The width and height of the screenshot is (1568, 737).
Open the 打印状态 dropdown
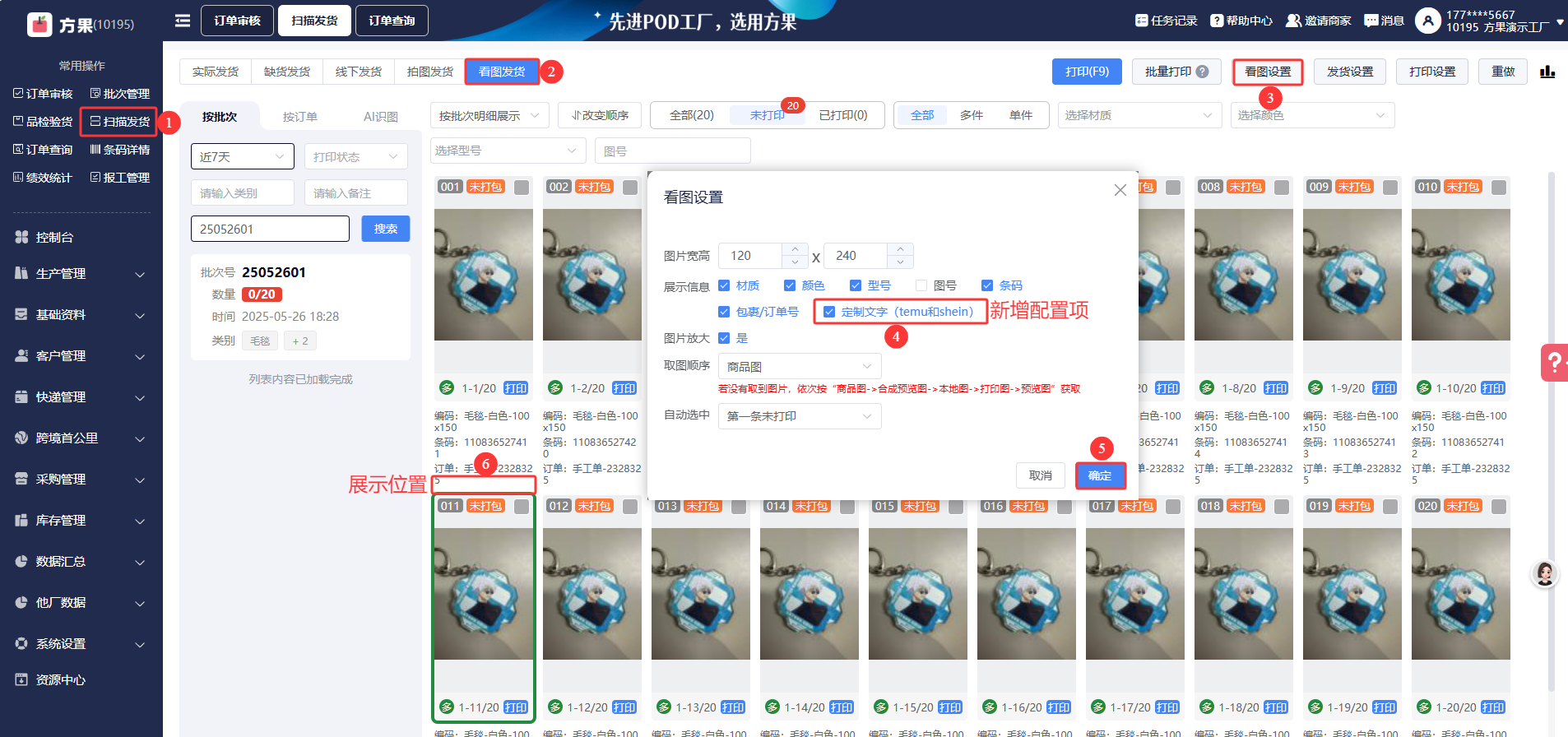(x=356, y=156)
